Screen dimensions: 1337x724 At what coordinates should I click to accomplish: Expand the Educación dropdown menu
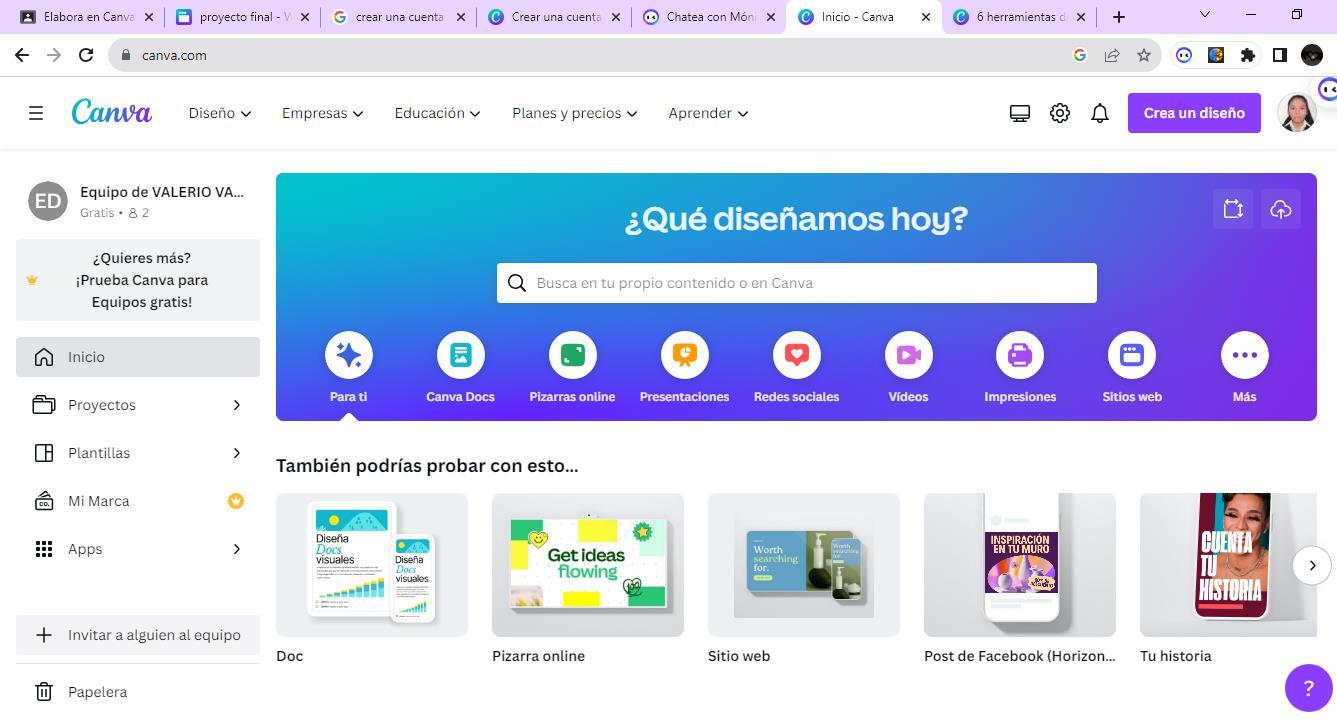click(437, 113)
